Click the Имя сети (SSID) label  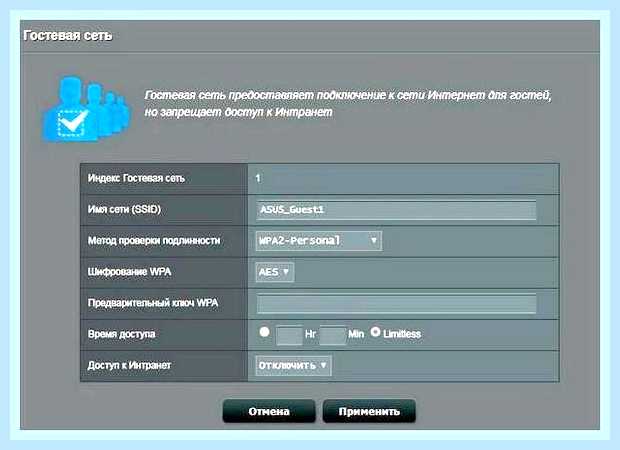pos(124,209)
